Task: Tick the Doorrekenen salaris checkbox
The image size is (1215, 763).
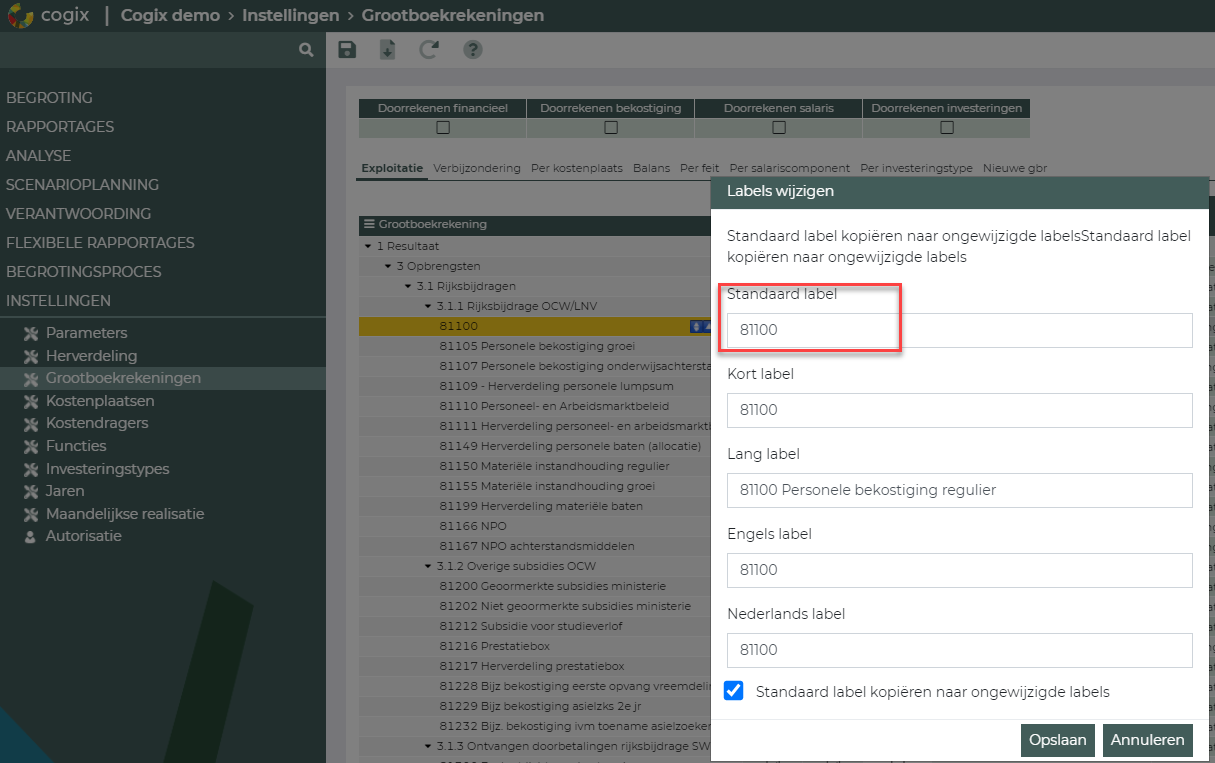Action: (x=779, y=128)
